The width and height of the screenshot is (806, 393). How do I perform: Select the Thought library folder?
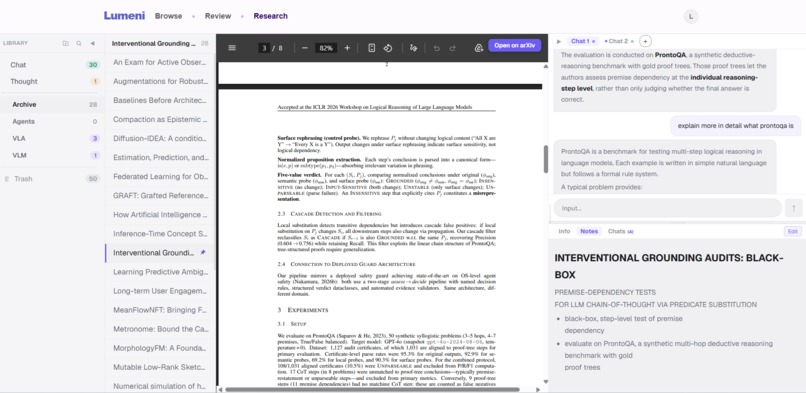tap(51, 81)
